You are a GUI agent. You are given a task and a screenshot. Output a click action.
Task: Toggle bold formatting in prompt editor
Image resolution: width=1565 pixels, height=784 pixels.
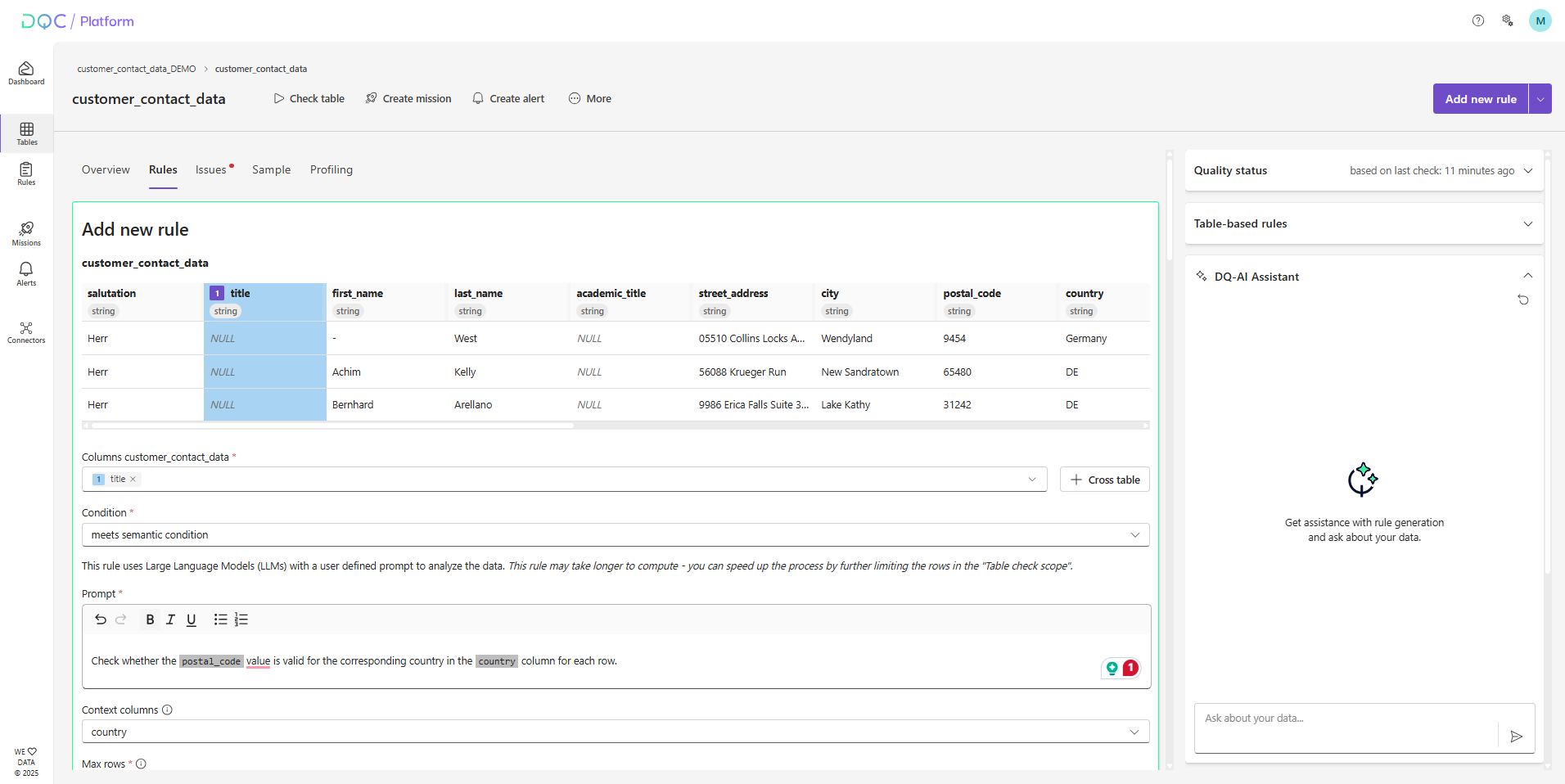coord(150,620)
